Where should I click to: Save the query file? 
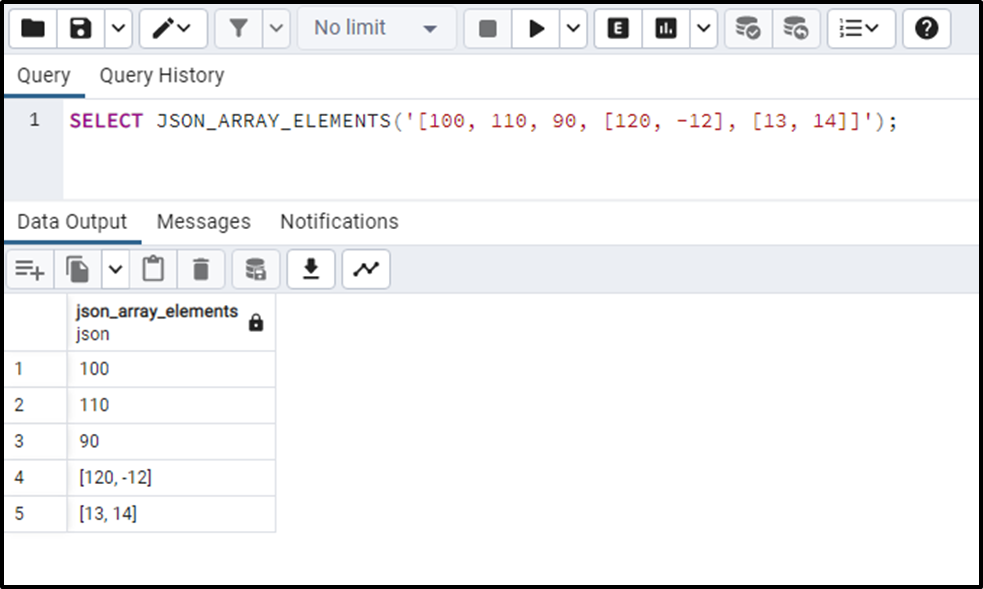(82, 29)
